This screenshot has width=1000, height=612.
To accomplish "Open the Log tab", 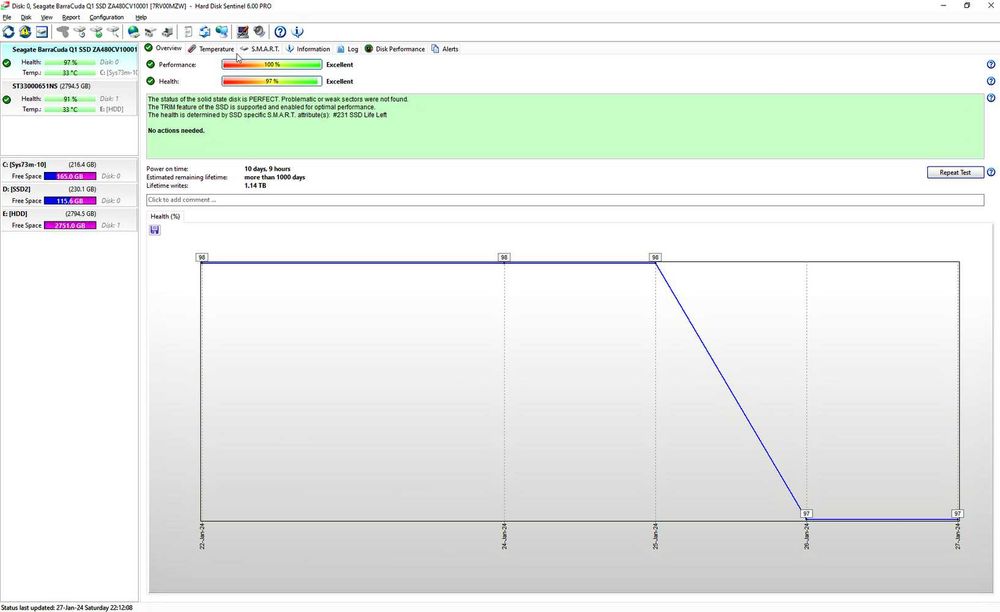I will [x=348, y=48].
